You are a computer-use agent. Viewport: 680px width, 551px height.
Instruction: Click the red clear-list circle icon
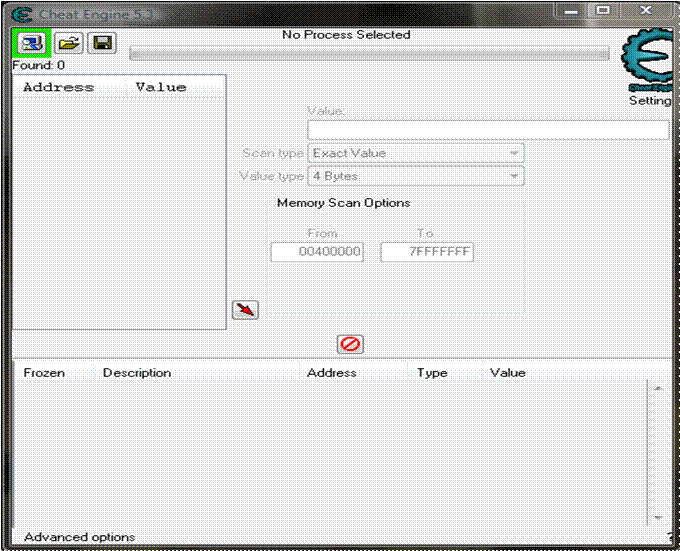point(350,344)
